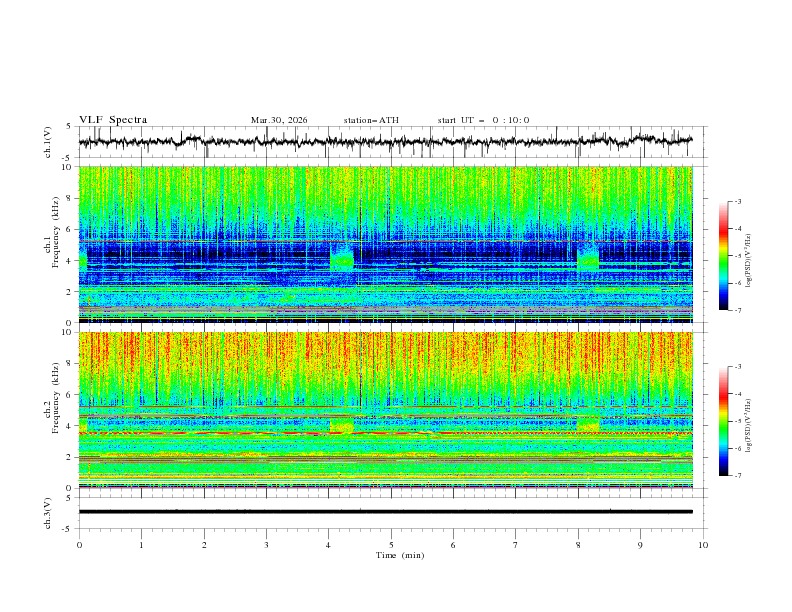Click the "2" tick label on the time axis

[204, 545]
